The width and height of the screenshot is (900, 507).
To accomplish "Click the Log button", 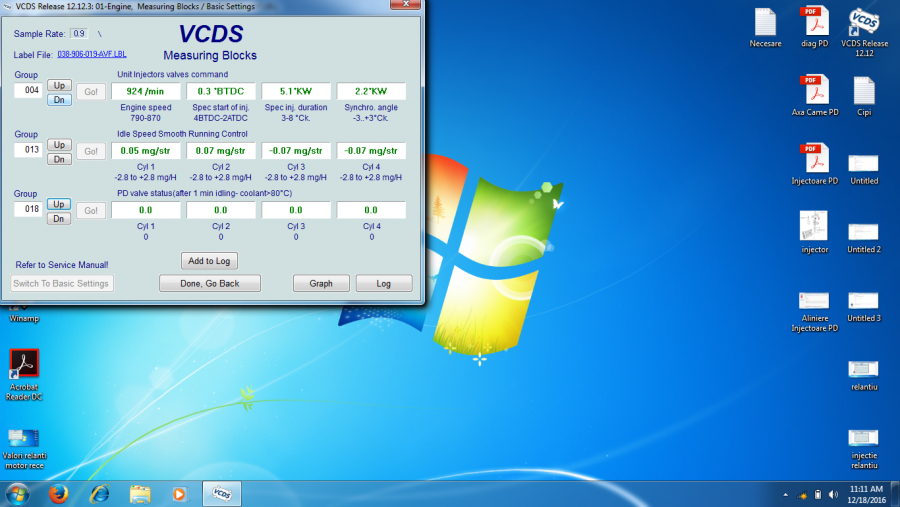I will pos(383,284).
